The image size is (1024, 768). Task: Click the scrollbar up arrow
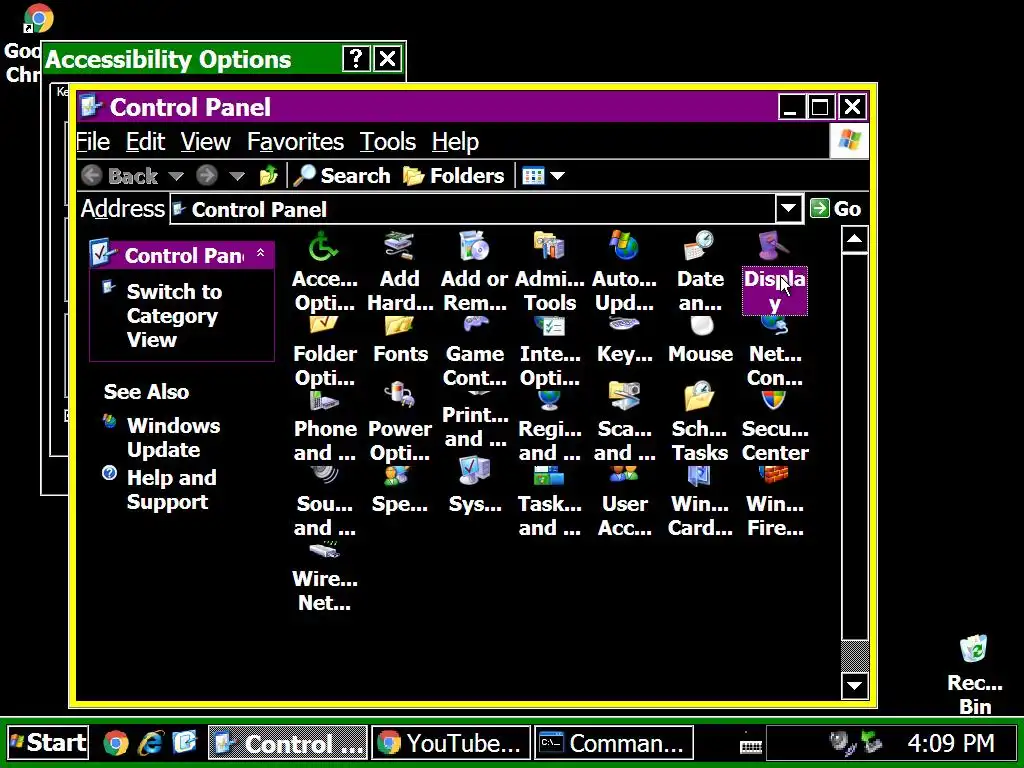coord(854,239)
